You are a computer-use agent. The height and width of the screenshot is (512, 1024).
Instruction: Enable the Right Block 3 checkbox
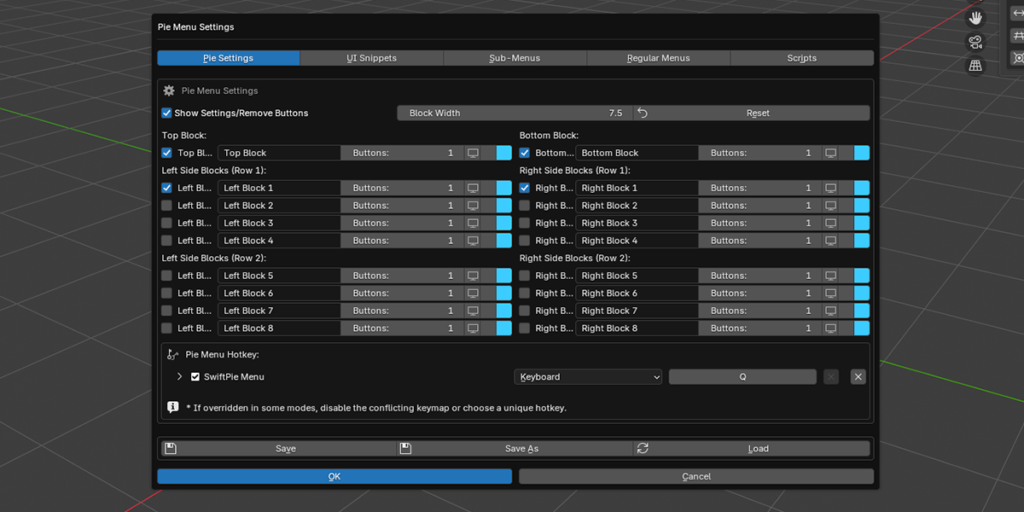click(524, 223)
